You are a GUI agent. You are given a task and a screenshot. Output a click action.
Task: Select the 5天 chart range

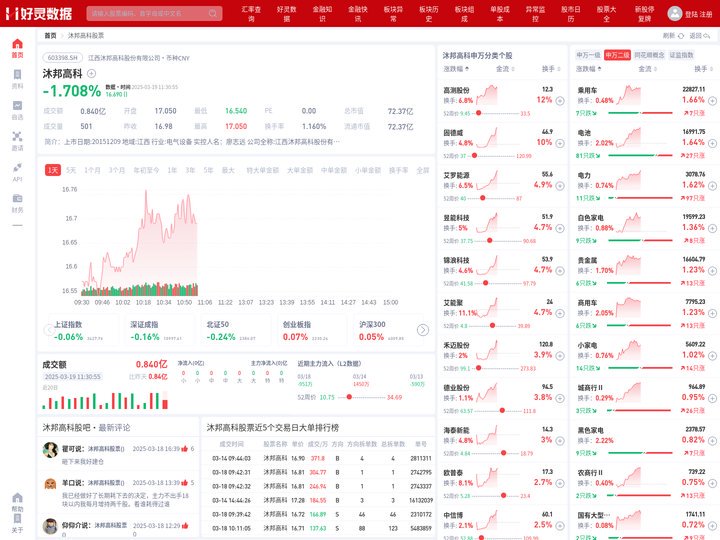(x=71, y=170)
